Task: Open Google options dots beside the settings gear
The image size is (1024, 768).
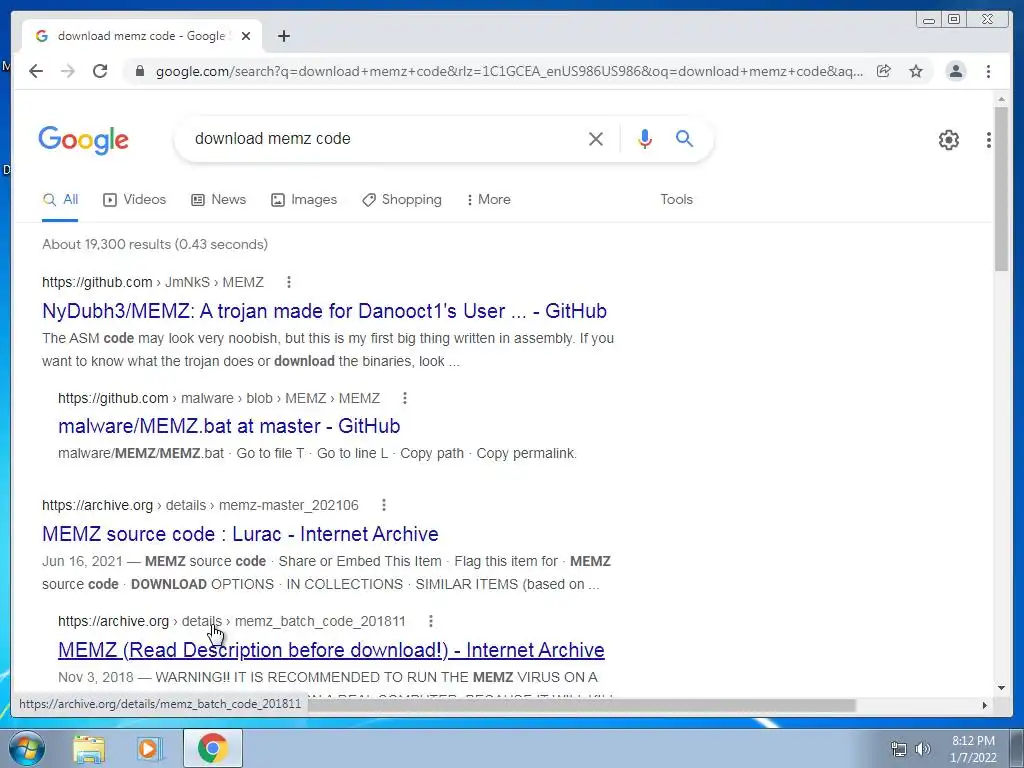Action: (989, 140)
